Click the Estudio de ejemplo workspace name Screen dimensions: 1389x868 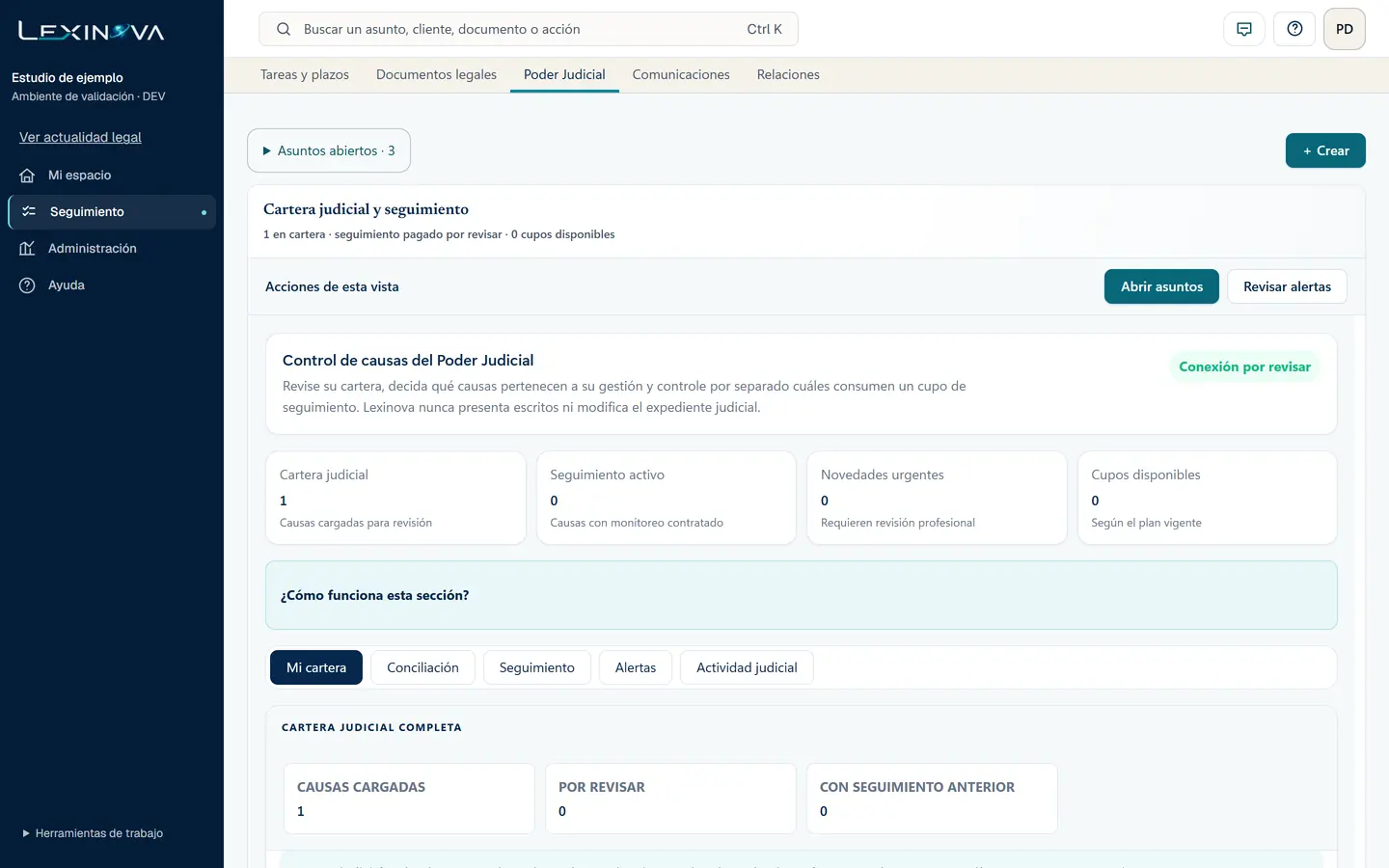tap(68, 77)
